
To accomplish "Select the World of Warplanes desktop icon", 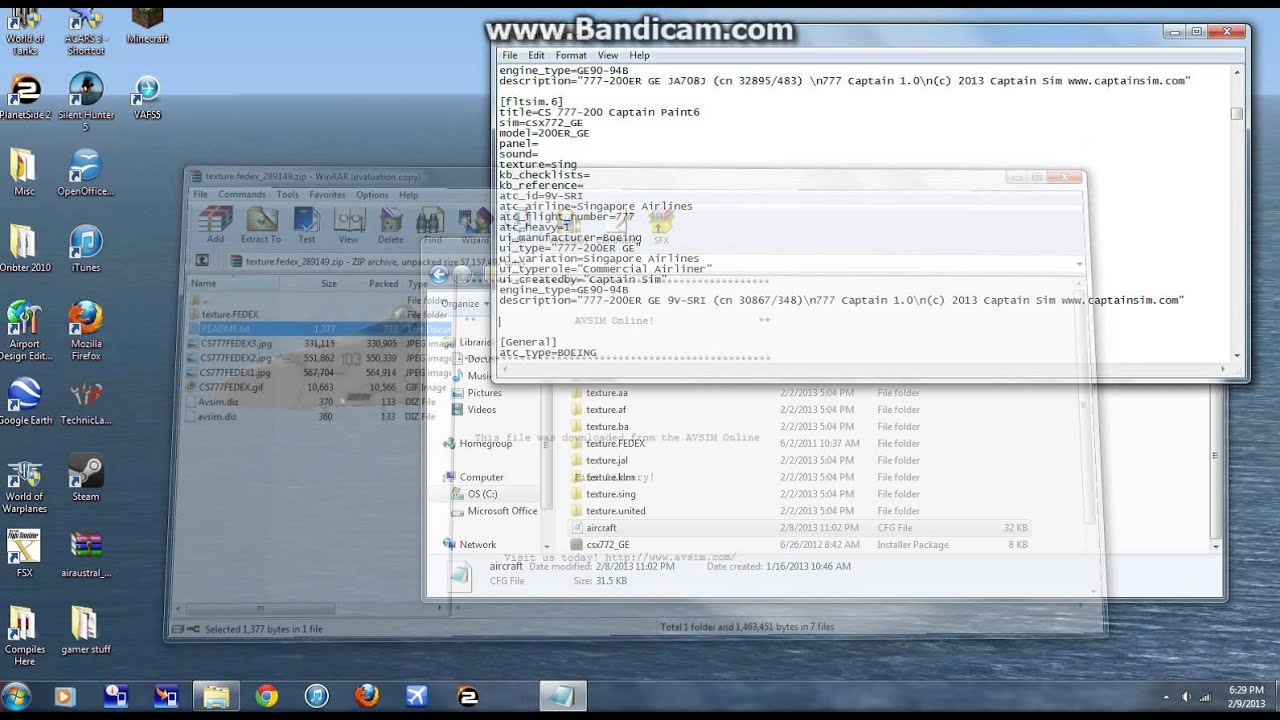I will tap(24, 485).
